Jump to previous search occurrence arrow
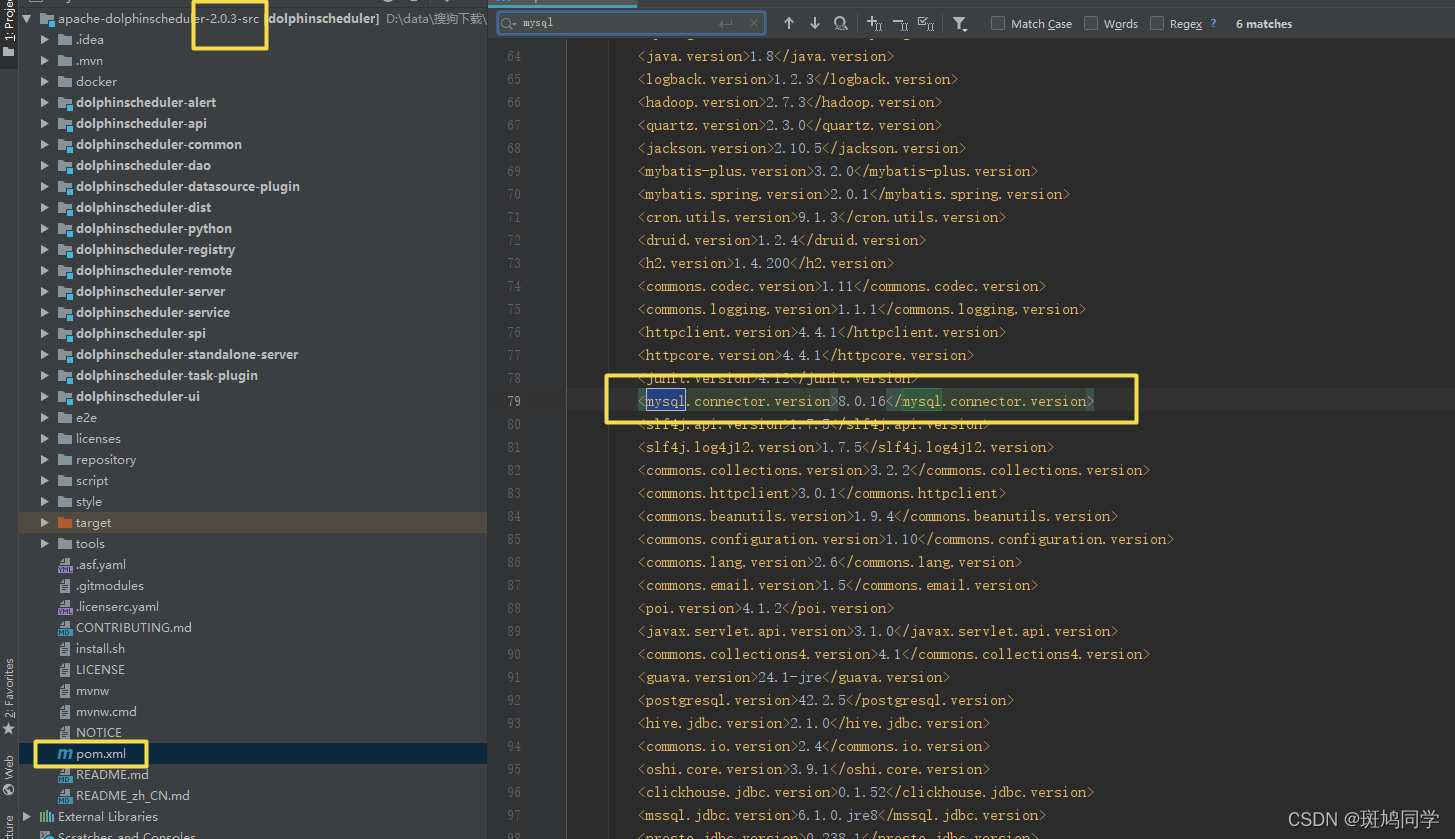Screen dimensions: 1455x839 tap(789, 23)
